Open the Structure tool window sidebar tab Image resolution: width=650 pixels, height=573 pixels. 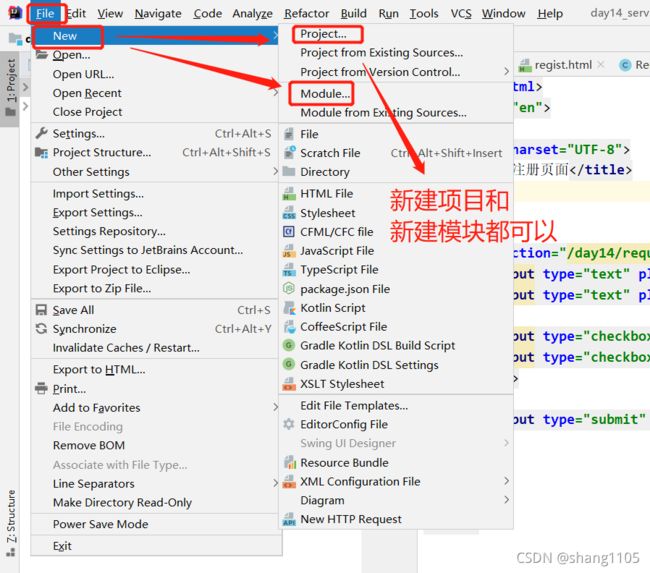click(x=10, y=523)
